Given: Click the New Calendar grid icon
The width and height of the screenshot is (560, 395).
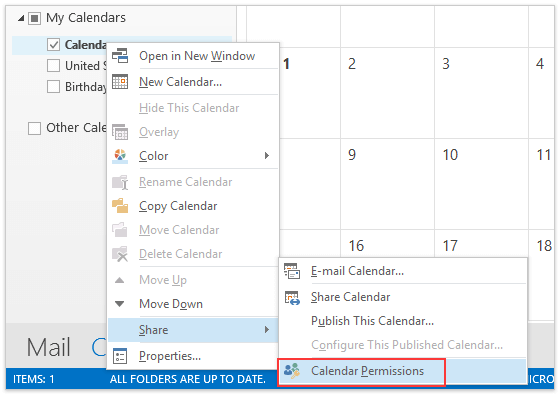Looking at the screenshot, I should click(120, 82).
